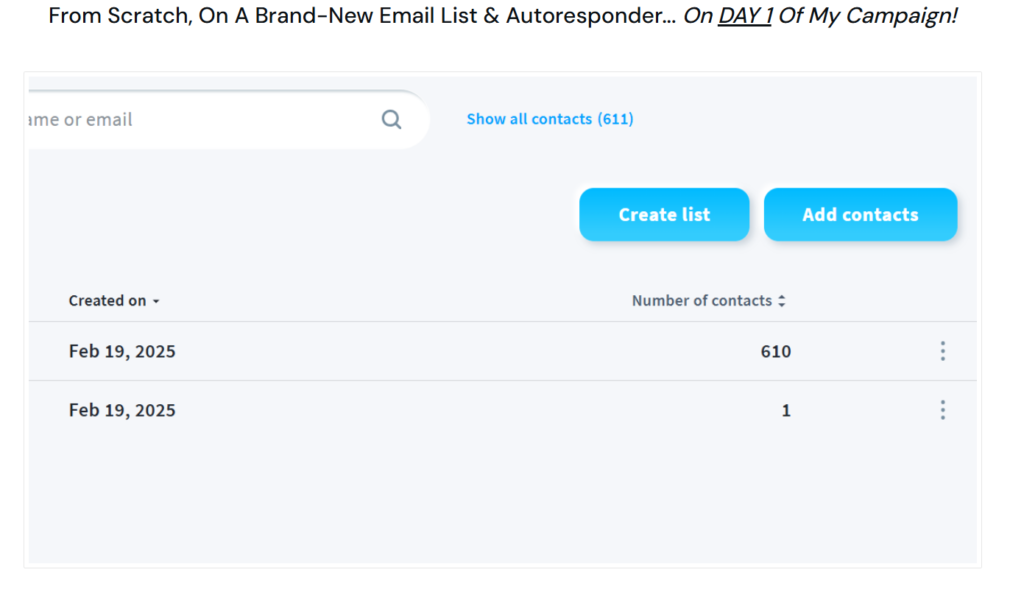The image size is (1024, 589).
Task: Click the italic Of My Campaign! text
Action: point(868,17)
